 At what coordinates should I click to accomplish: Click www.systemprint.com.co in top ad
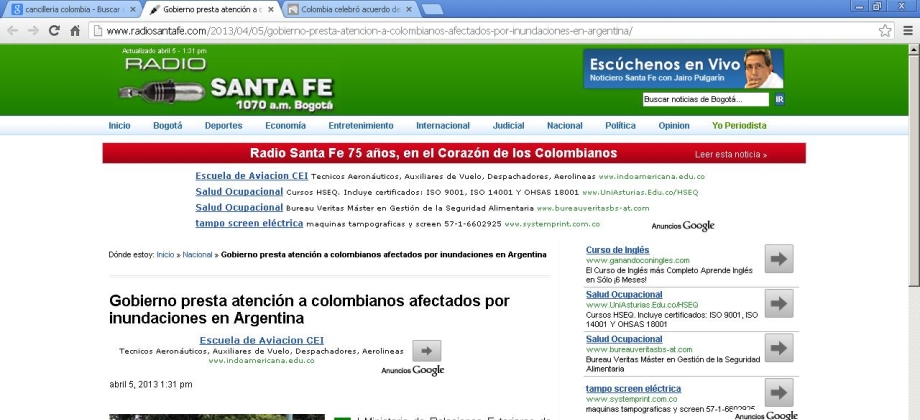[x=552, y=223]
